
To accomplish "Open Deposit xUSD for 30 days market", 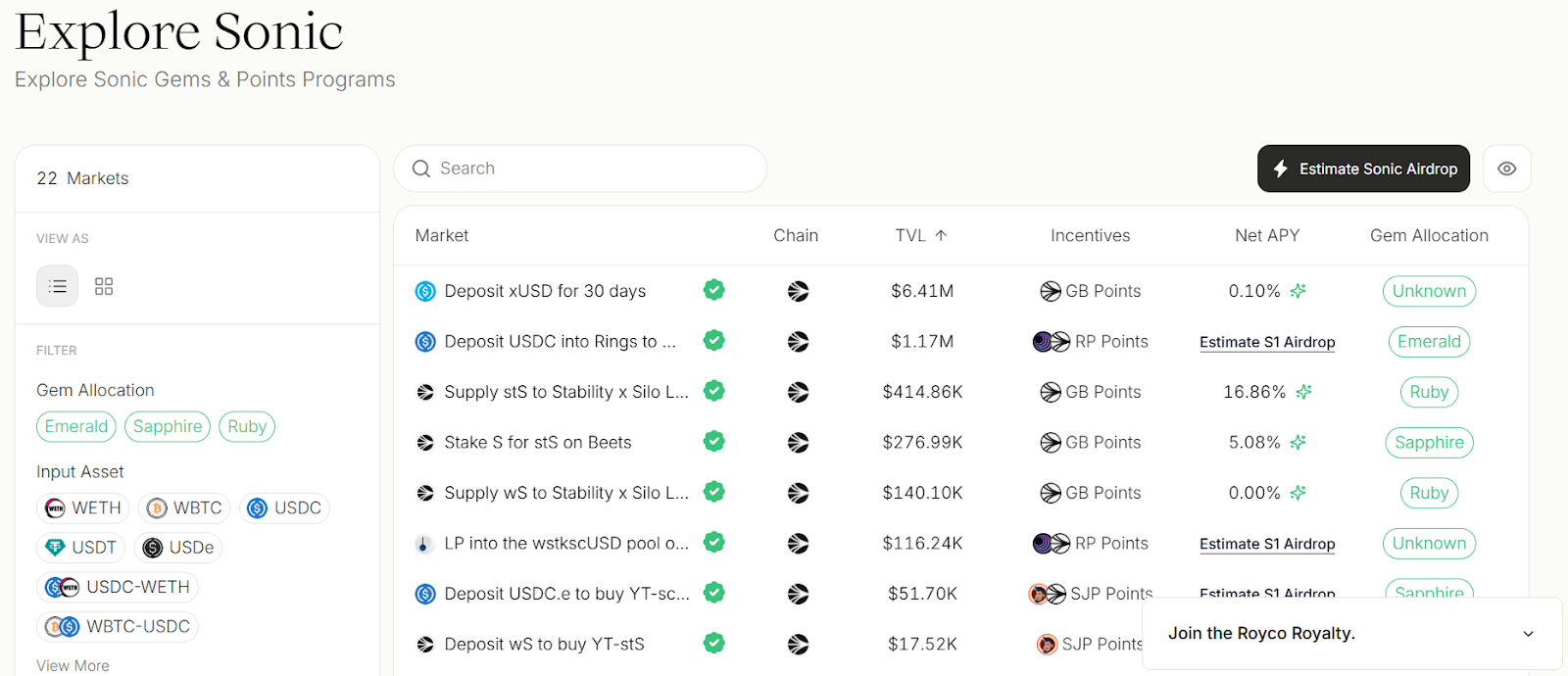I will (x=545, y=291).
